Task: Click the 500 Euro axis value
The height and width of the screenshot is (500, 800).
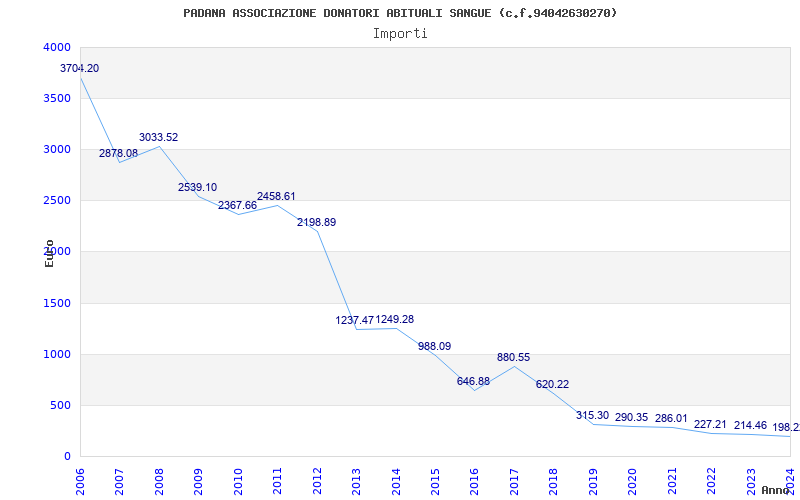Action: point(61,406)
